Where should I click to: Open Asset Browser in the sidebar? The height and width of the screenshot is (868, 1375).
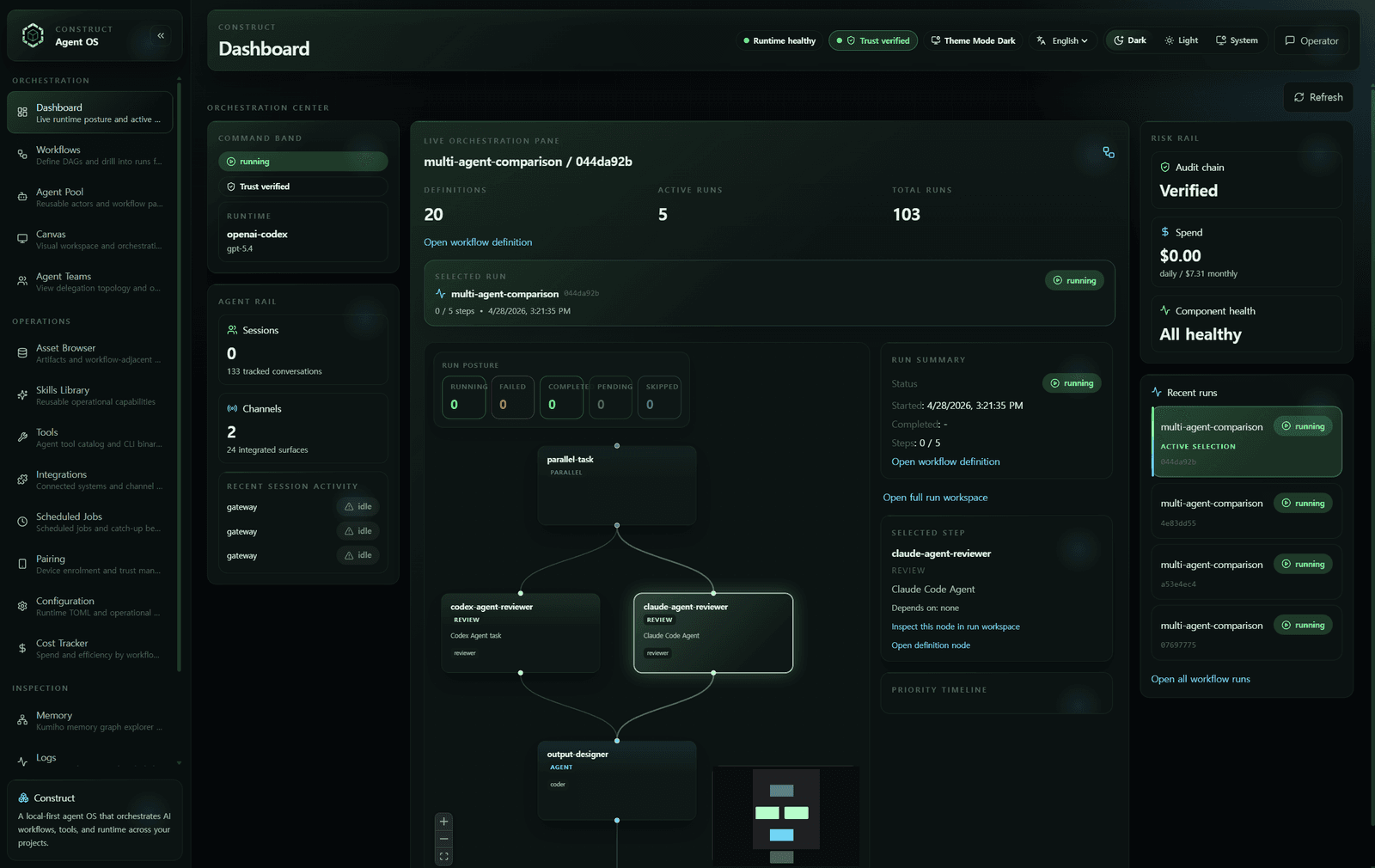coord(90,353)
